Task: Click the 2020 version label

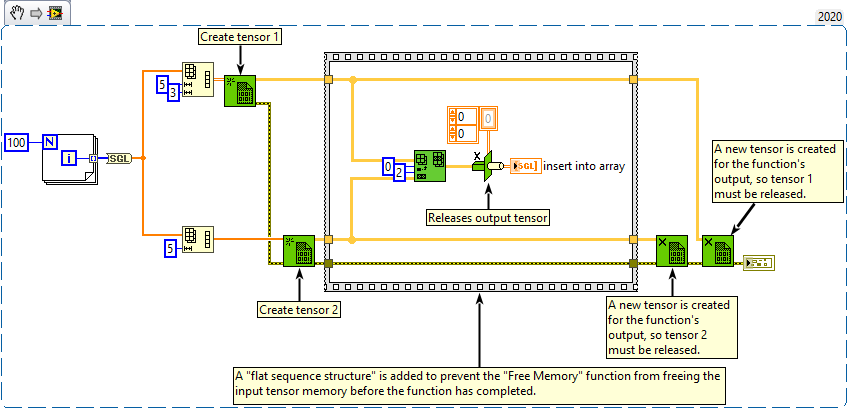Action: (x=829, y=16)
